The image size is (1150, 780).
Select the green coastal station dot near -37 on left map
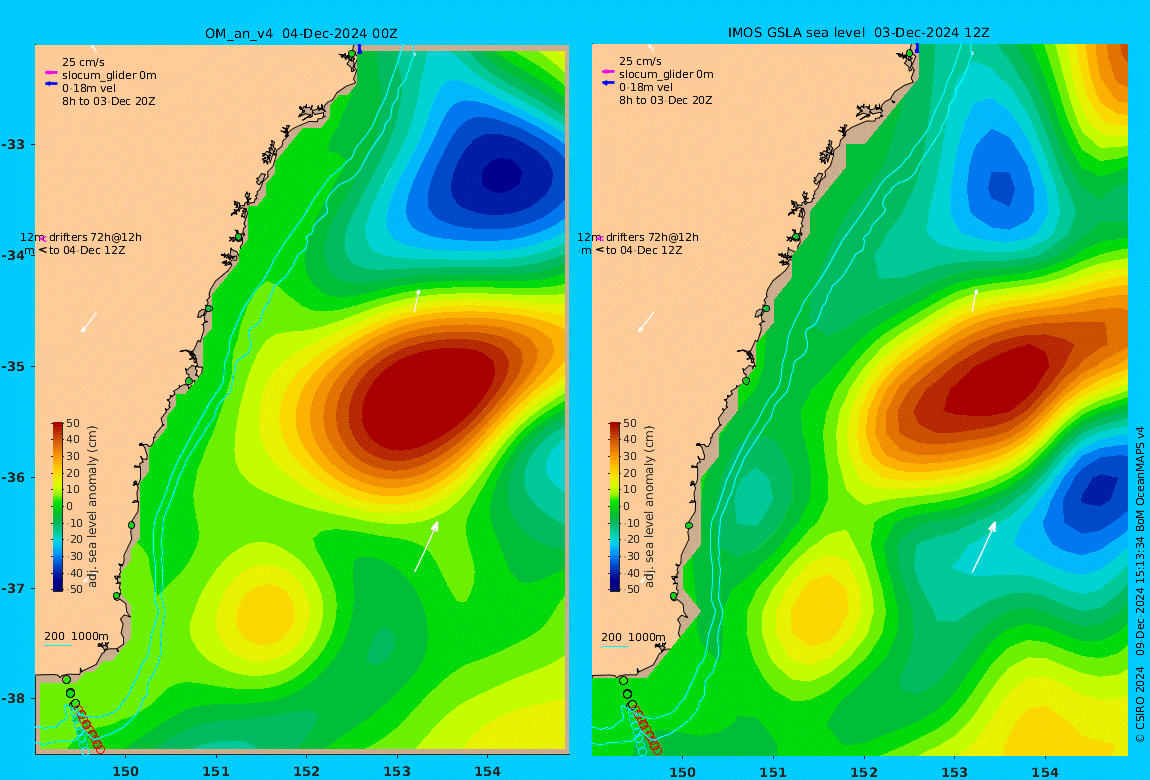tap(117, 596)
